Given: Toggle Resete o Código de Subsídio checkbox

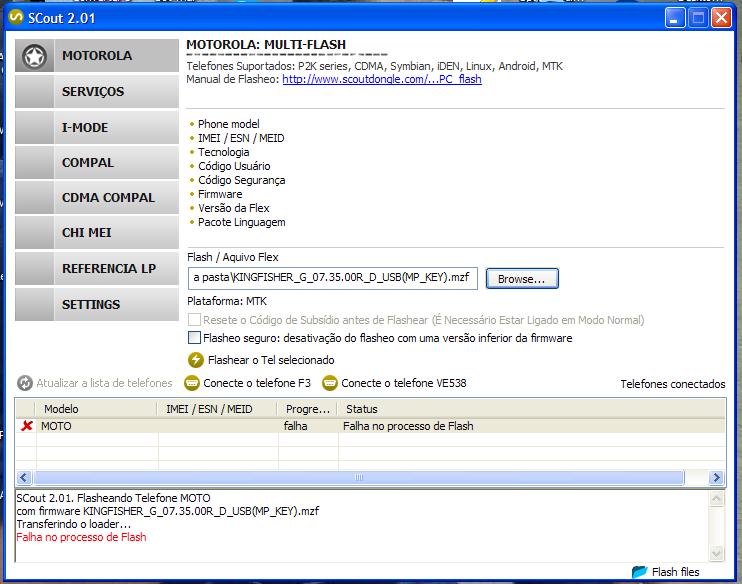Looking at the screenshot, I should 194,320.
